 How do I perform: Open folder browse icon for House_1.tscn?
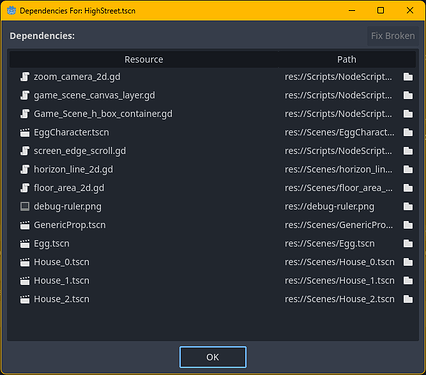(408, 281)
